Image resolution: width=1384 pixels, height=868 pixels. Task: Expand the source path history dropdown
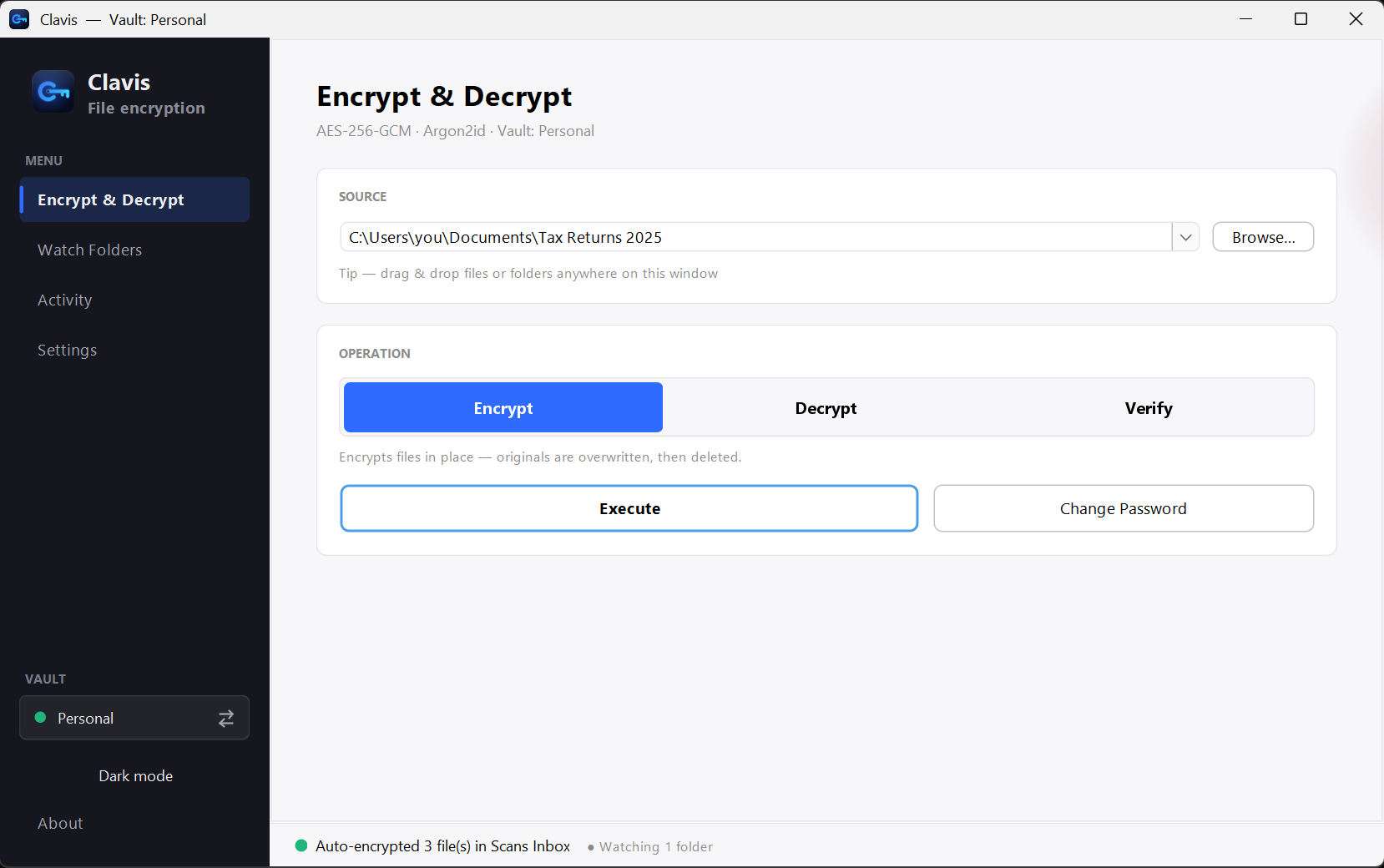pos(1186,237)
